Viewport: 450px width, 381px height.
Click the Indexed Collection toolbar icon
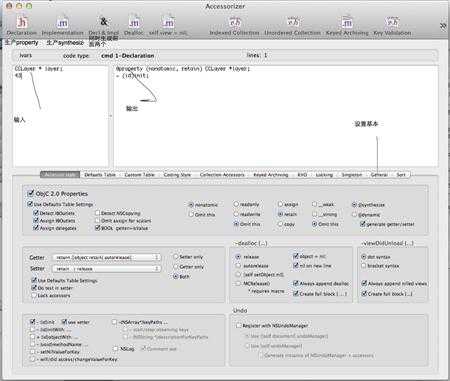[x=235, y=23]
